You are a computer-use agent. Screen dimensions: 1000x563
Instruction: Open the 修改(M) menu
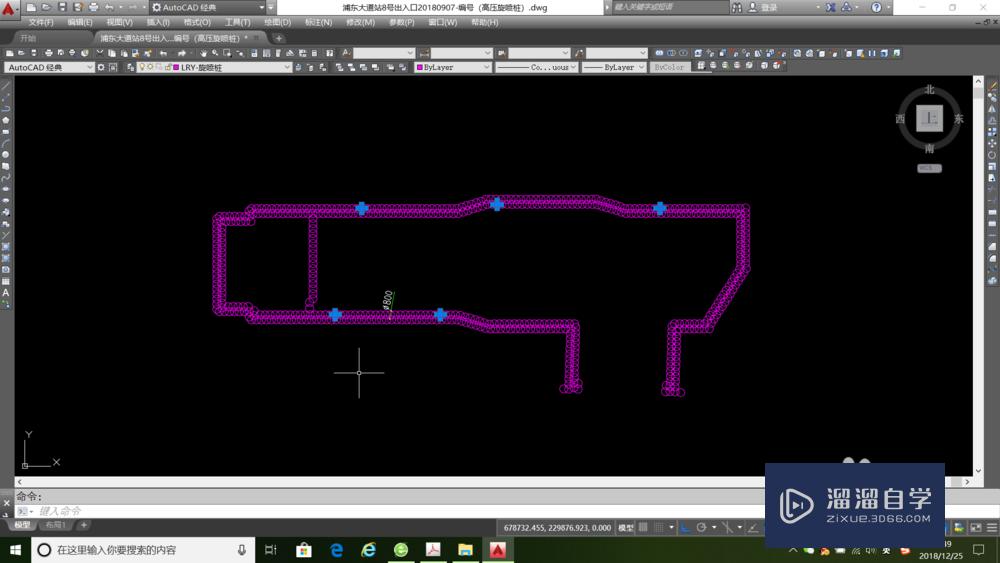(360, 22)
